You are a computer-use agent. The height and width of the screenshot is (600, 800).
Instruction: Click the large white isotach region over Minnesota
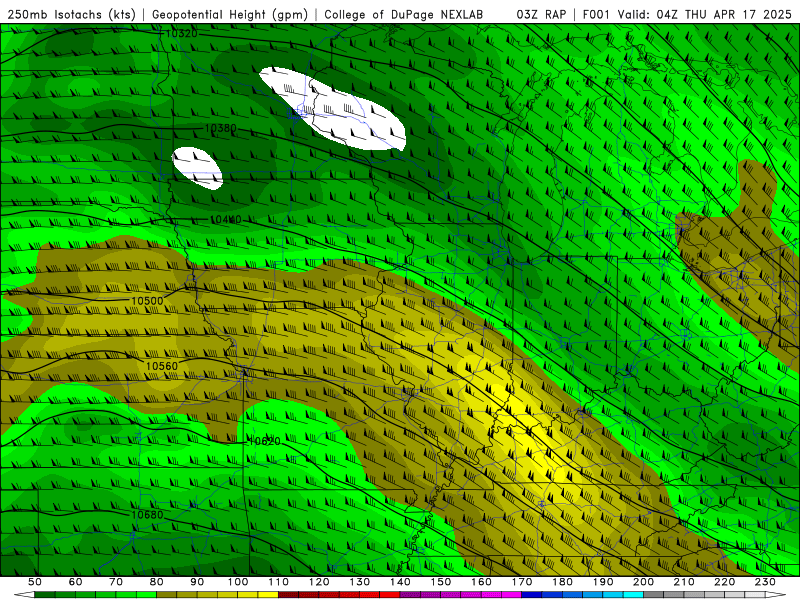point(334,110)
